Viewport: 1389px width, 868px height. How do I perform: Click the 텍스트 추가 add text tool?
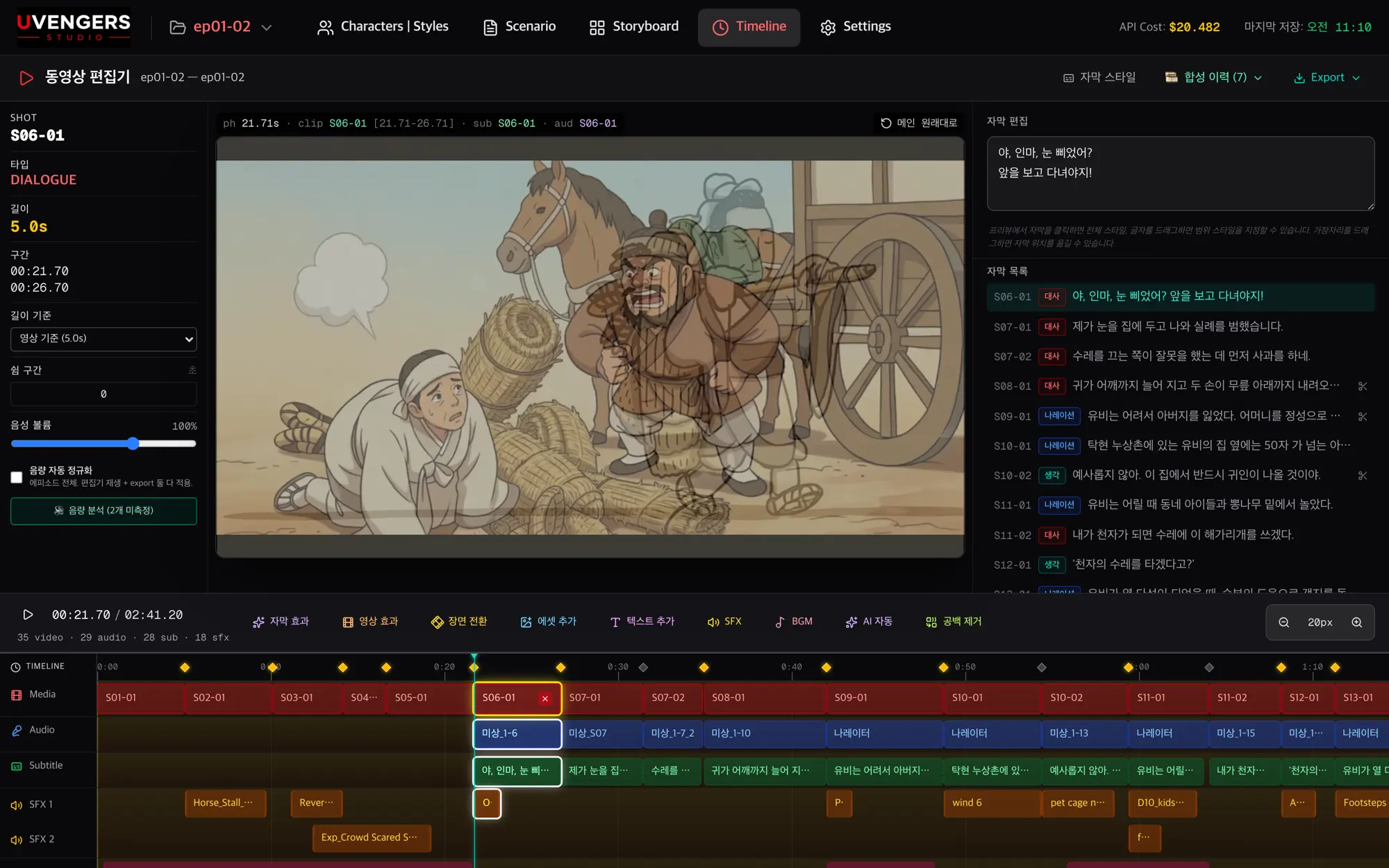[x=642, y=621]
